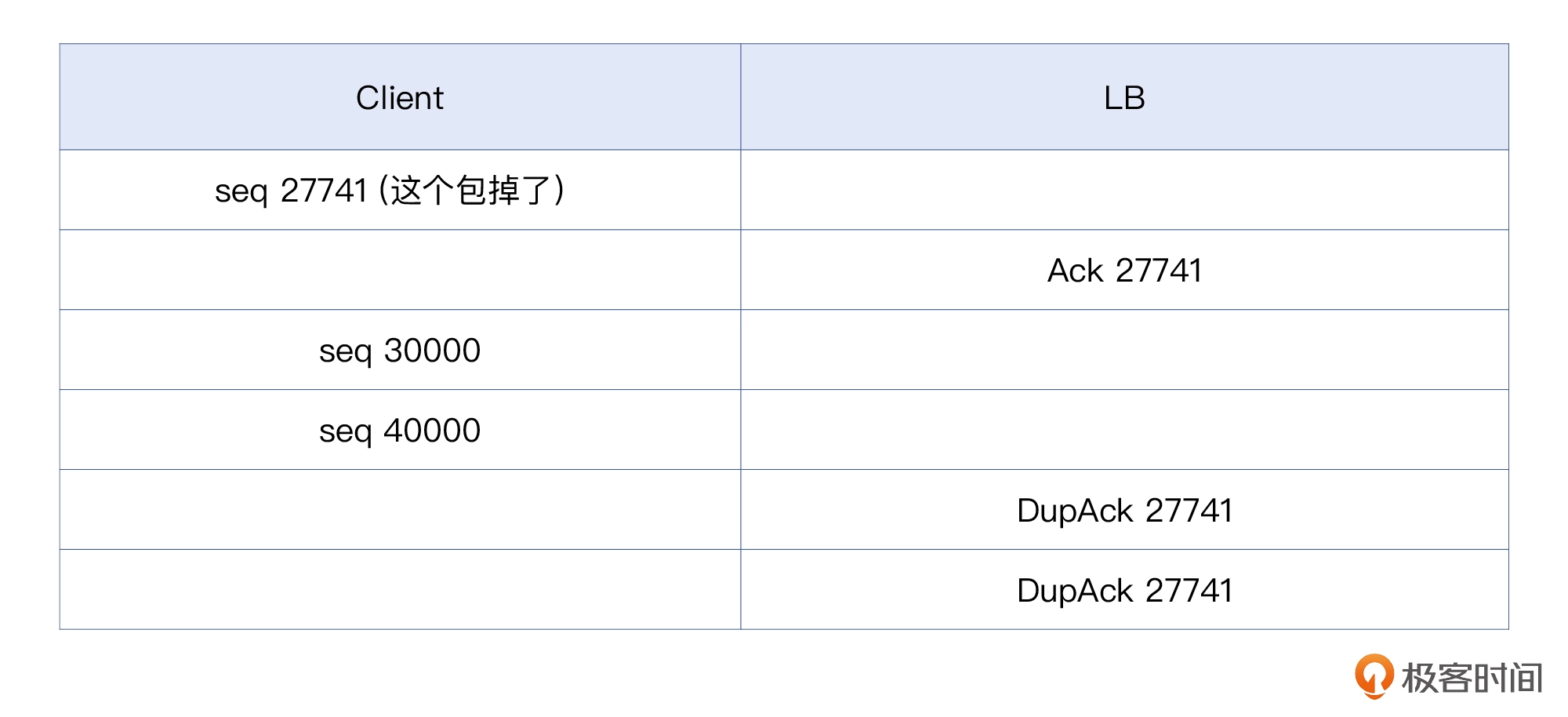Click the 极客时间 watermark text
Image resolution: width=1568 pixels, height=717 pixels.
click(x=1472, y=678)
